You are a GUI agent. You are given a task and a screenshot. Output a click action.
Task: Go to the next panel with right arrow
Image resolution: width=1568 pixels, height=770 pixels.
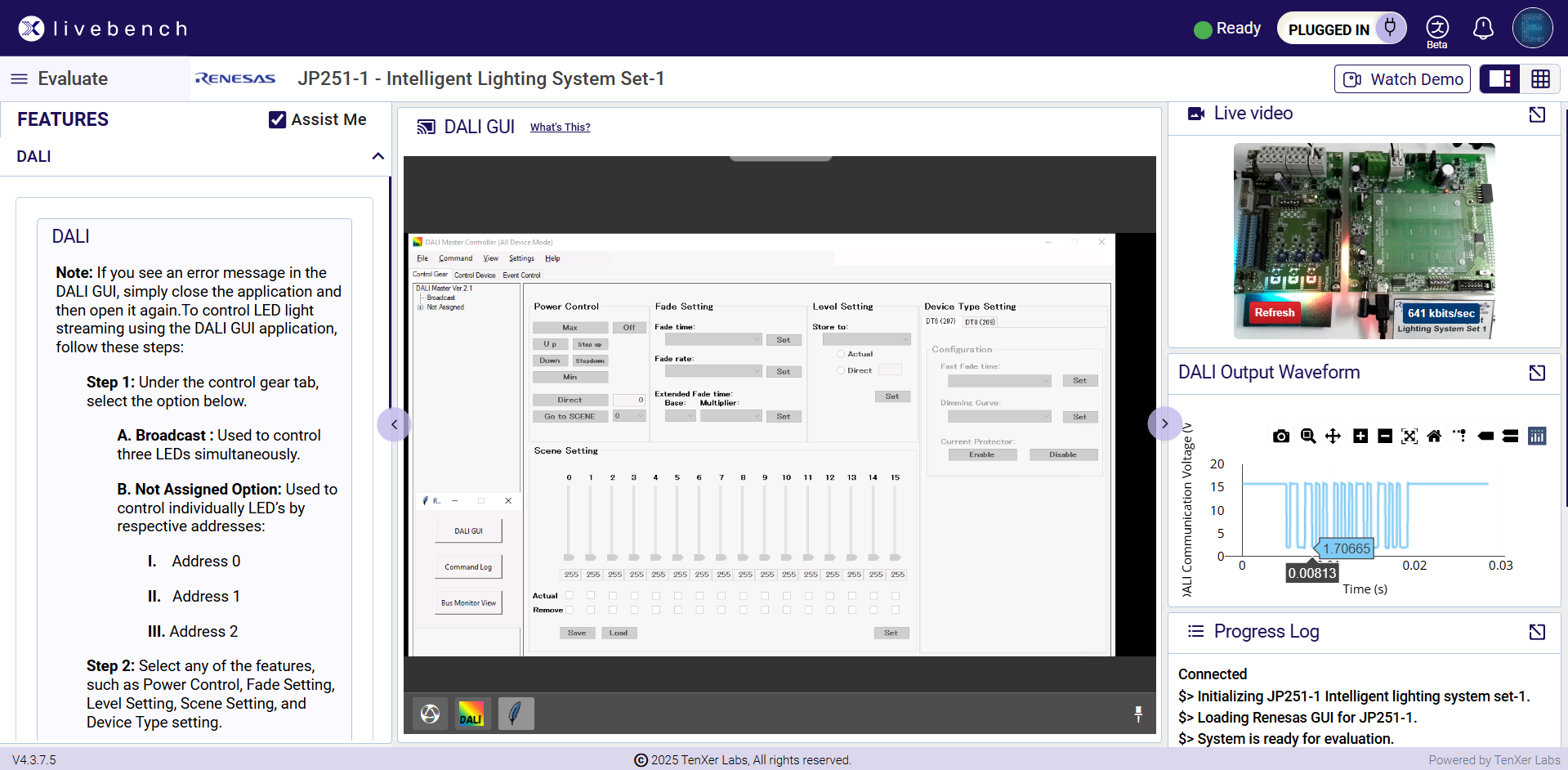click(1164, 424)
